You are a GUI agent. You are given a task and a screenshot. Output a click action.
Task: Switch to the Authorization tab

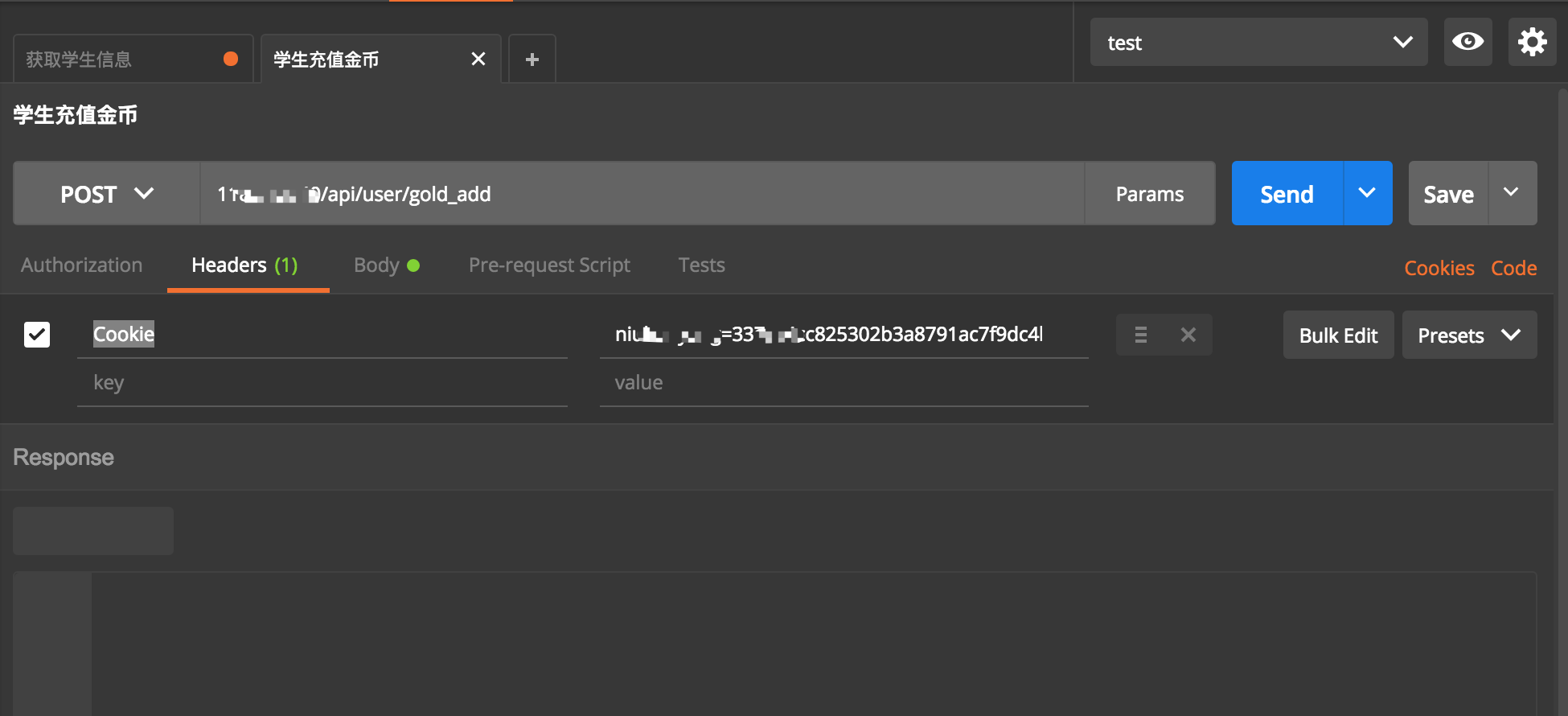pos(81,265)
